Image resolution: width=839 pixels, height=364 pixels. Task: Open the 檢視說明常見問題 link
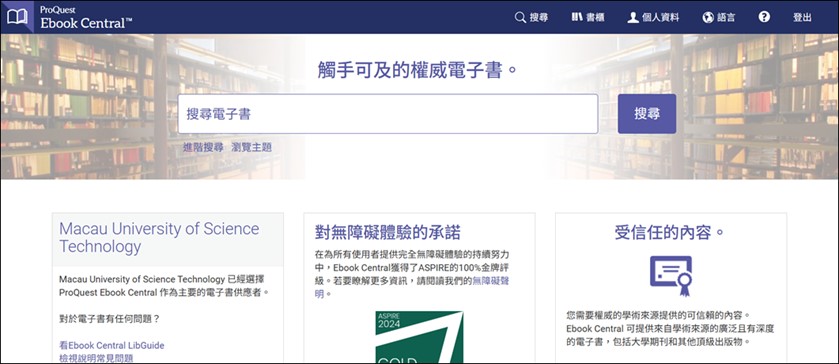point(96,358)
